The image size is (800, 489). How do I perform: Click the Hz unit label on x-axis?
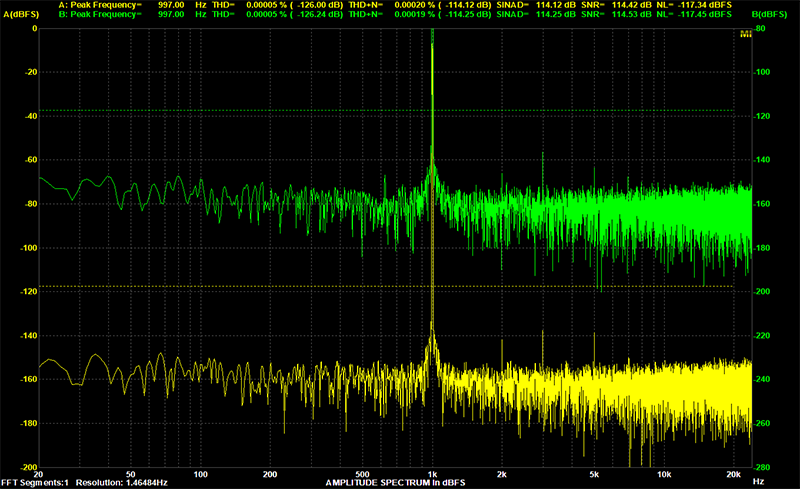pos(758,481)
